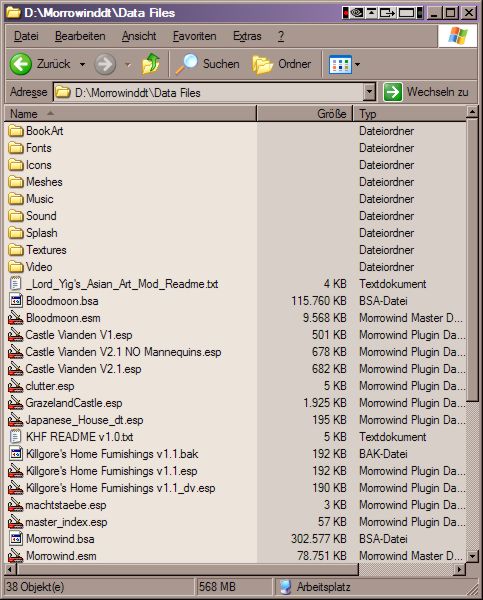The height and width of the screenshot is (600, 483).
Task: Click the horizontal scrollbar right arrow
Action: click(x=460, y=569)
